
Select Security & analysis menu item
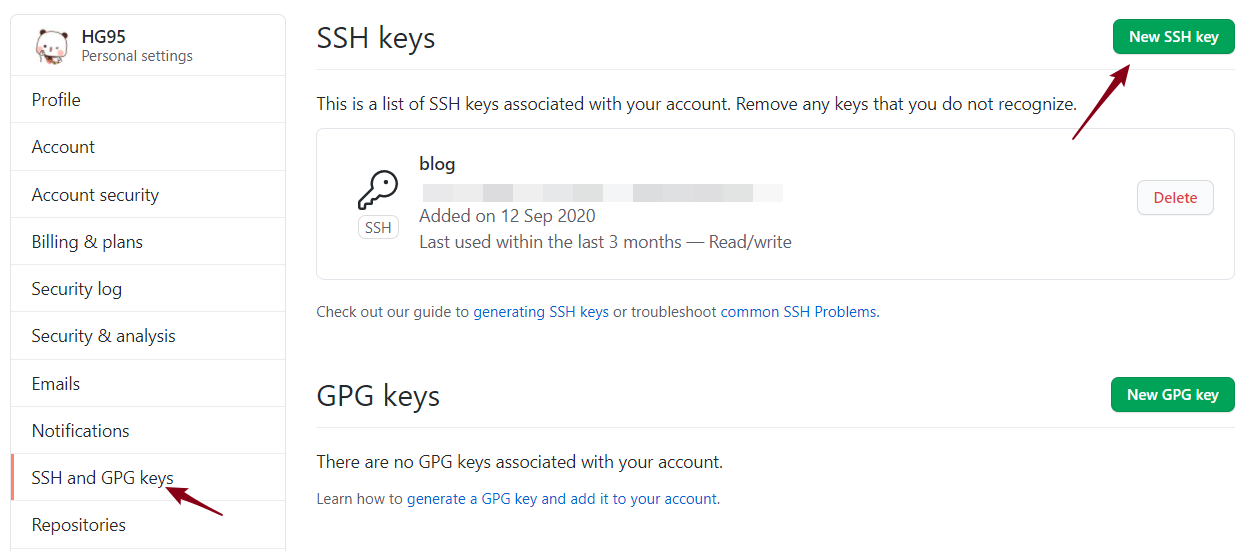point(148,336)
